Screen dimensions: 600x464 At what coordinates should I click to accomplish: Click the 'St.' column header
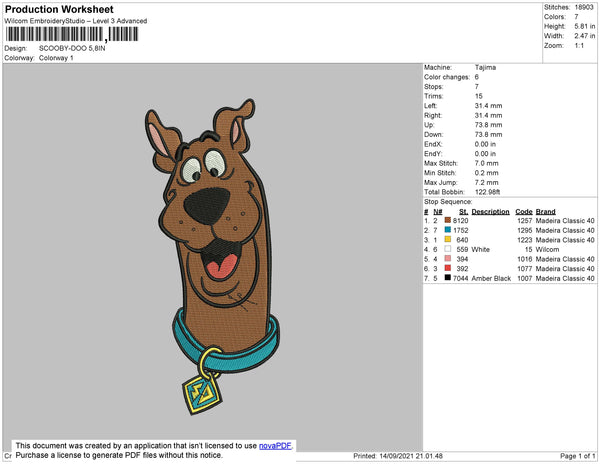[x=463, y=212]
